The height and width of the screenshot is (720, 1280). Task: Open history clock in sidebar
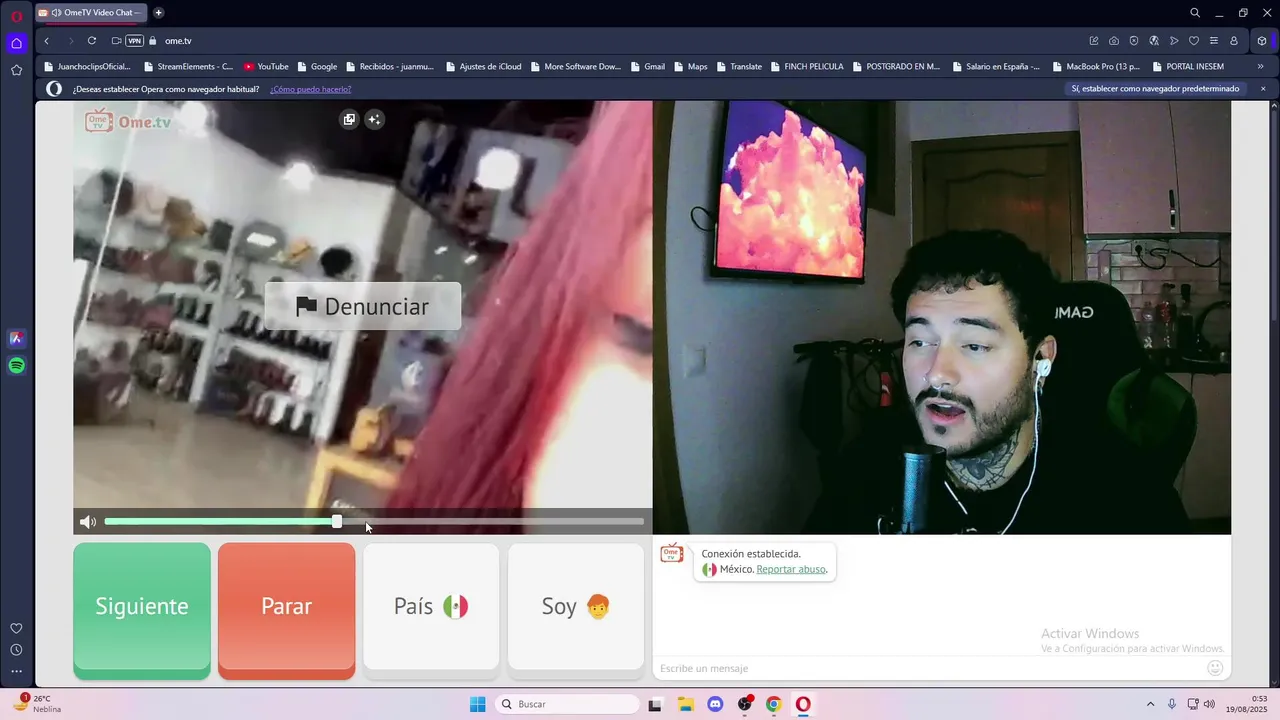click(16, 650)
